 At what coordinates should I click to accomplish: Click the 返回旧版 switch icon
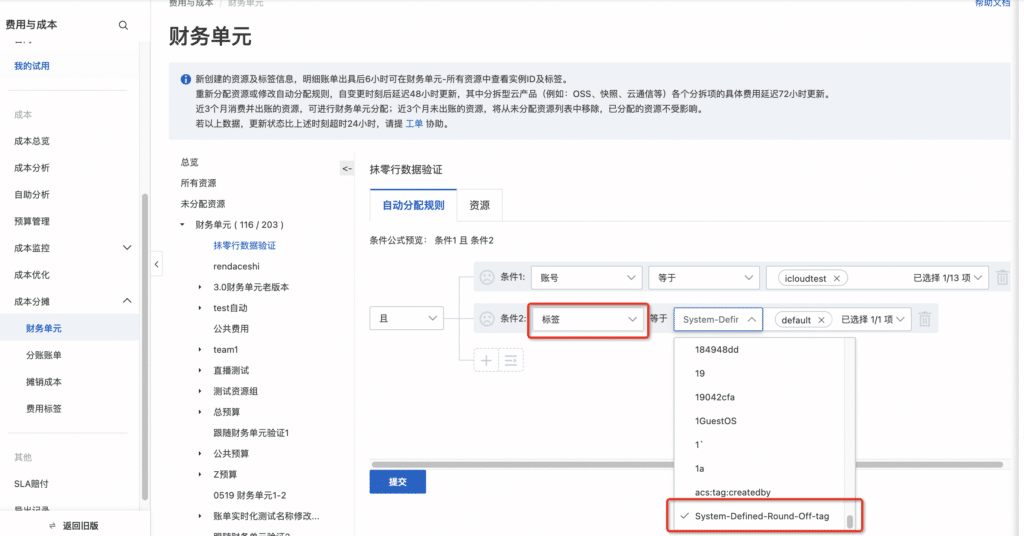tap(52, 526)
